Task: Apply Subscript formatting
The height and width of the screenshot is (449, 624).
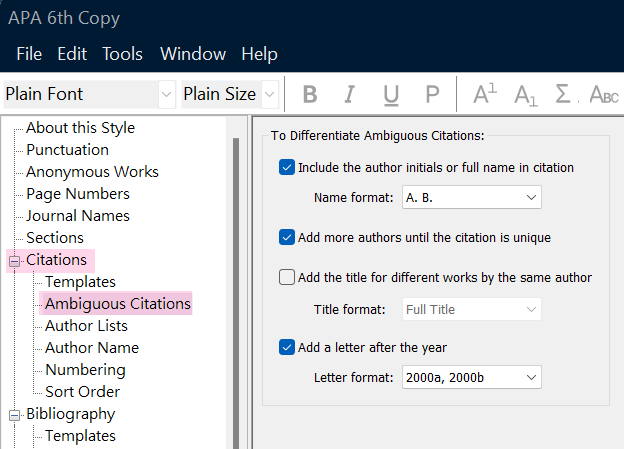Action: tap(526, 95)
